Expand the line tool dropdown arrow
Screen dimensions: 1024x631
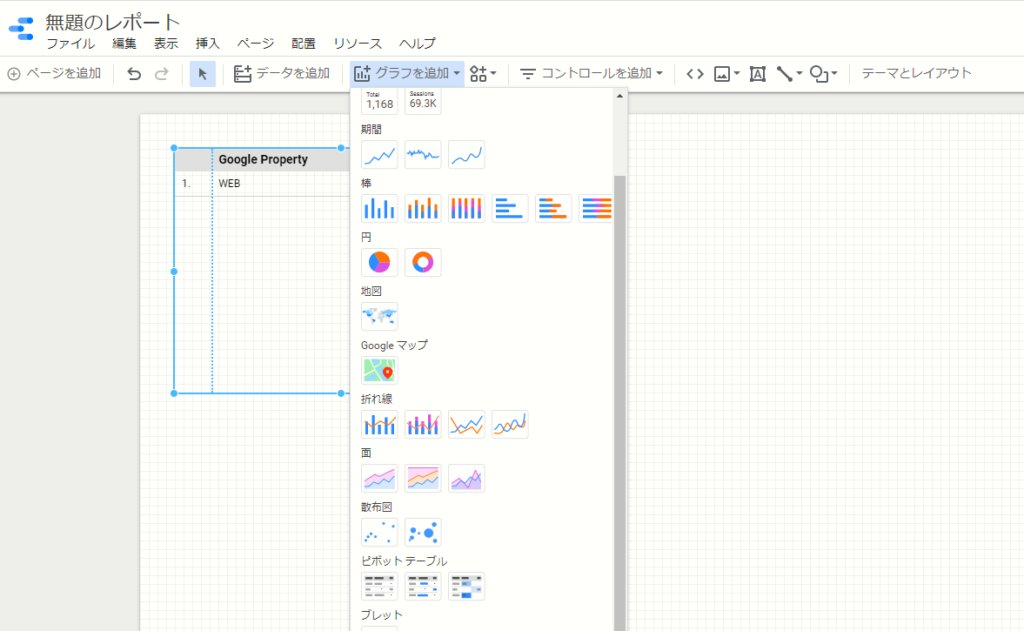(799, 73)
